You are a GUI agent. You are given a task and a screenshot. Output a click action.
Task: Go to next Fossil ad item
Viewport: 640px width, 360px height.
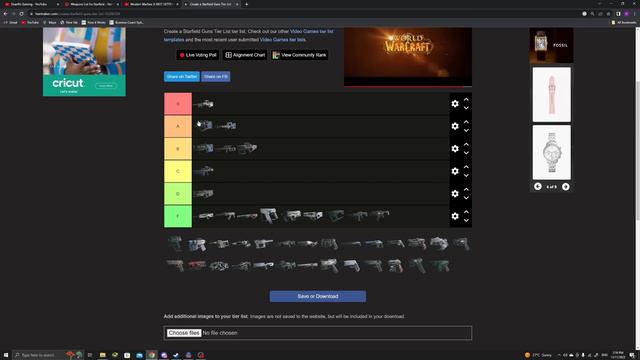566,187
